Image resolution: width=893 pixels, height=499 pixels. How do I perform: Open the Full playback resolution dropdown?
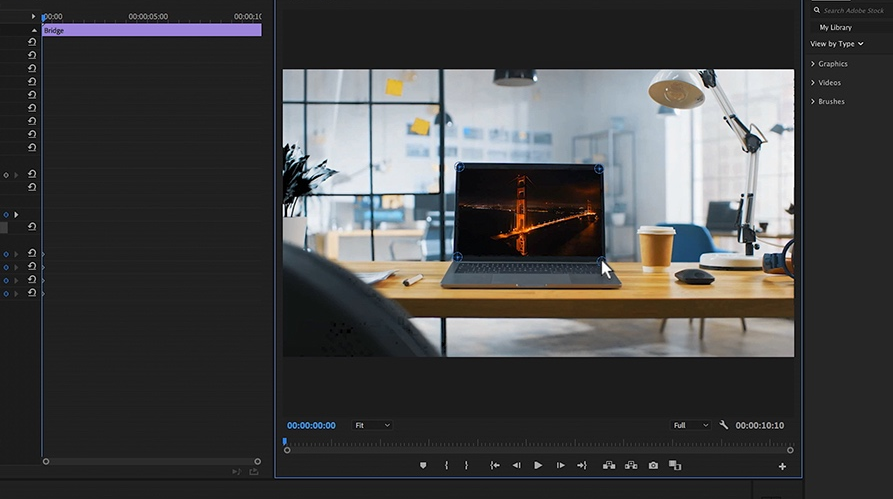coord(690,425)
